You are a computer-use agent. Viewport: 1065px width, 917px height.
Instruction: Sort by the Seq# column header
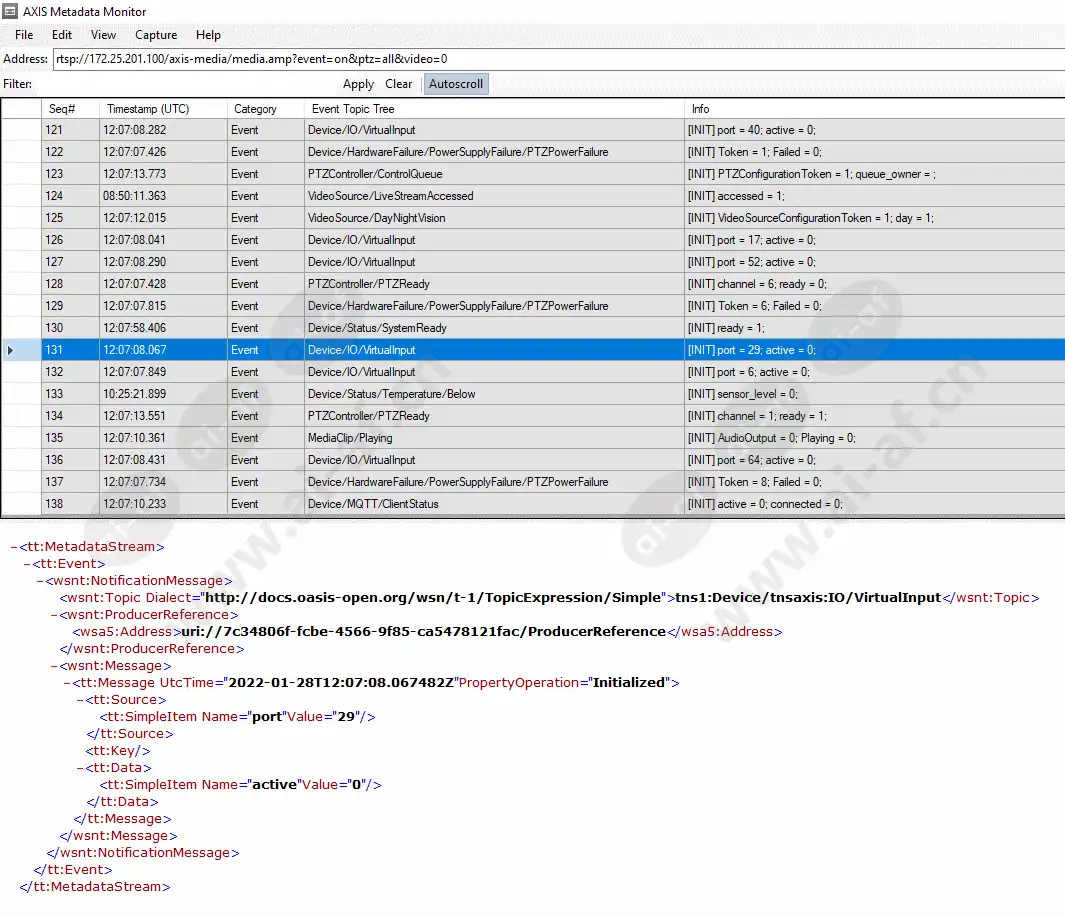coord(71,109)
